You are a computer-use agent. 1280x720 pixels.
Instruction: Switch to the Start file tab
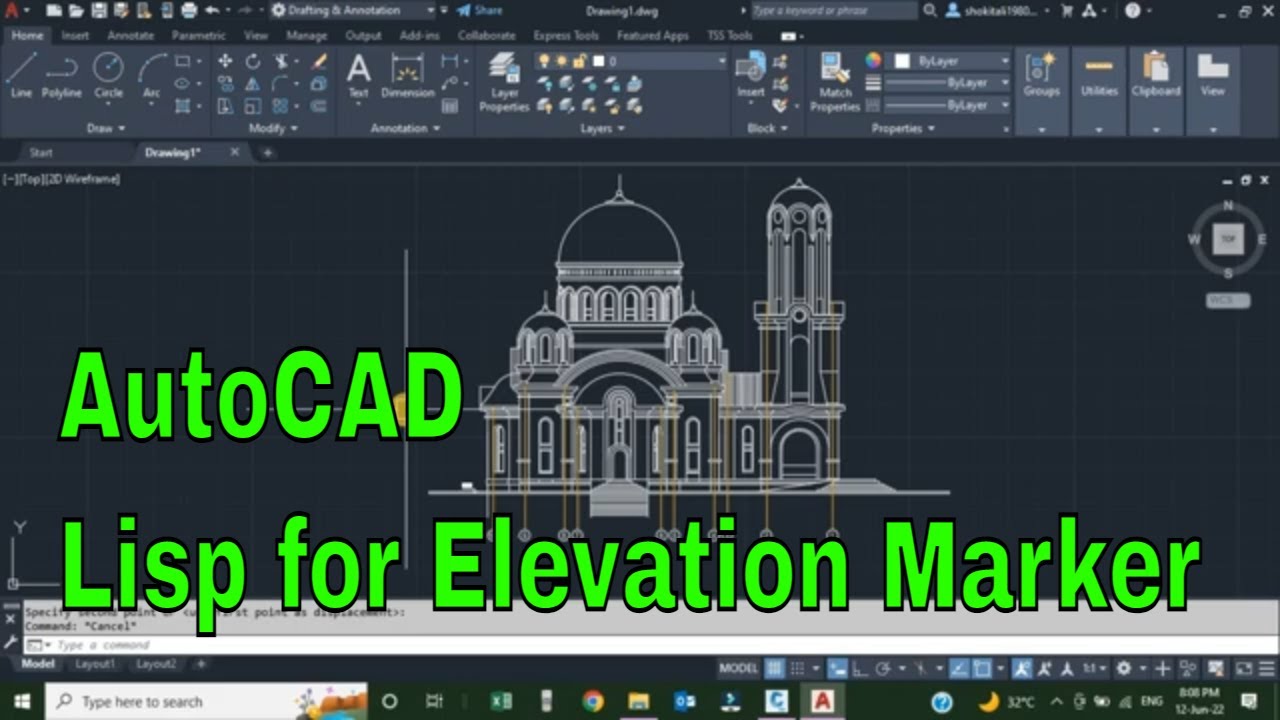(x=41, y=152)
